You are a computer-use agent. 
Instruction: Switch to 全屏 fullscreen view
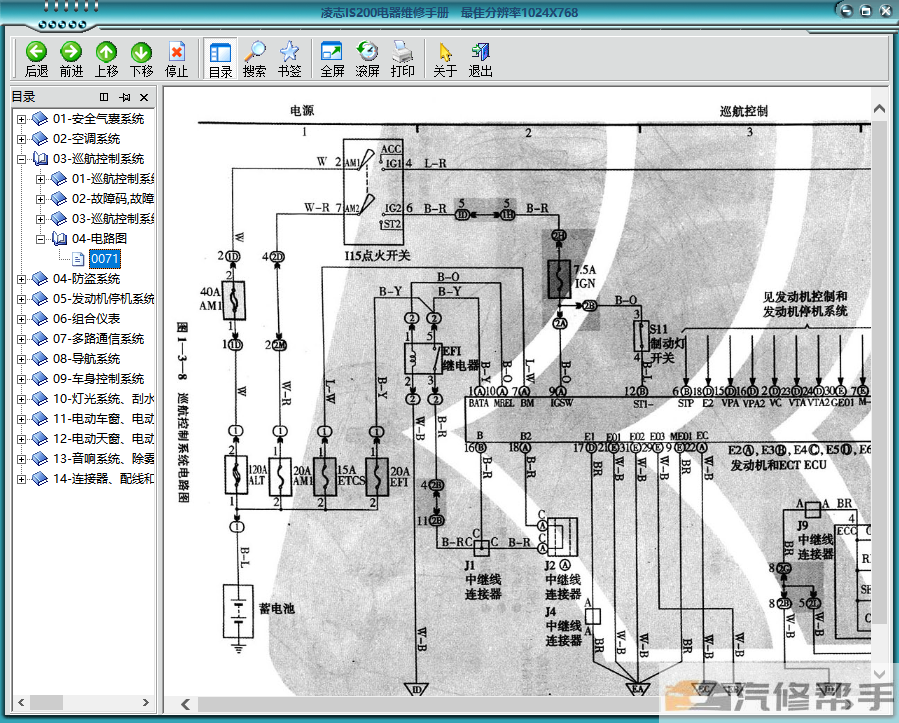click(x=332, y=58)
